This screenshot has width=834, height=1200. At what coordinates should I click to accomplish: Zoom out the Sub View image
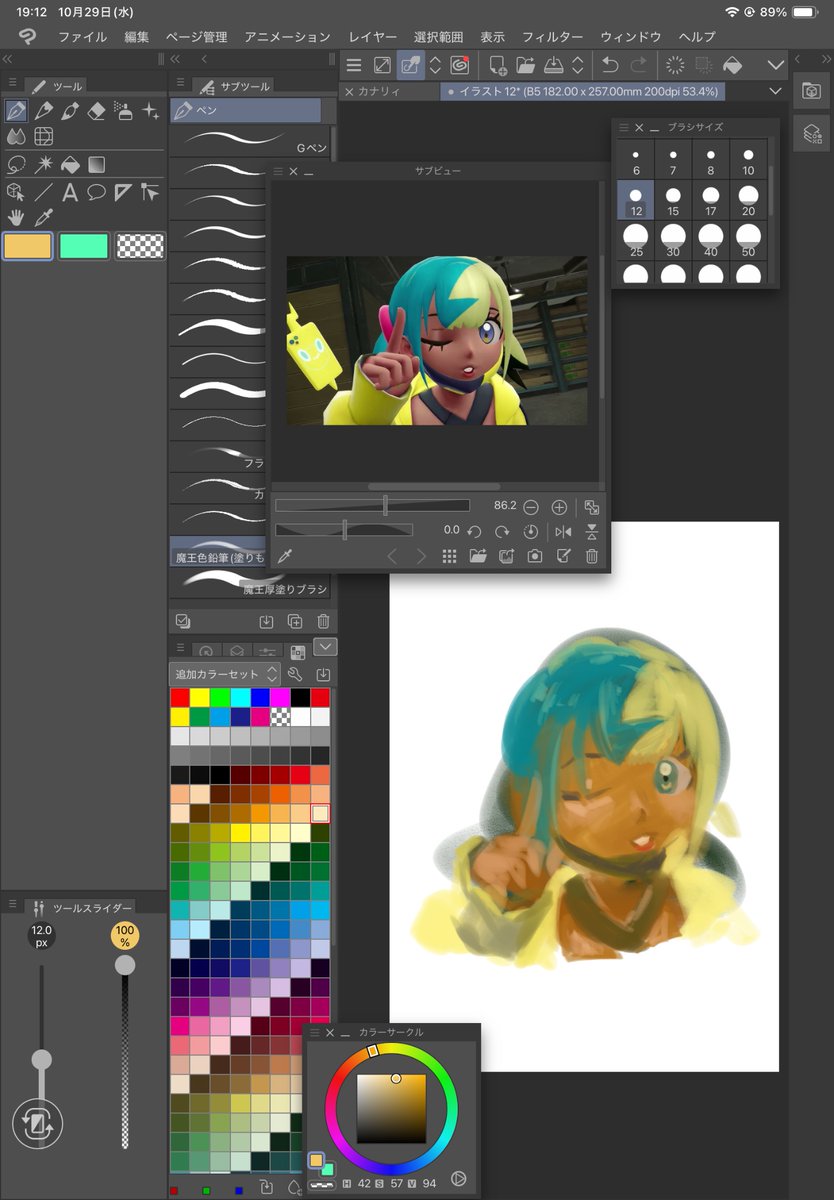[x=531, y=507]
